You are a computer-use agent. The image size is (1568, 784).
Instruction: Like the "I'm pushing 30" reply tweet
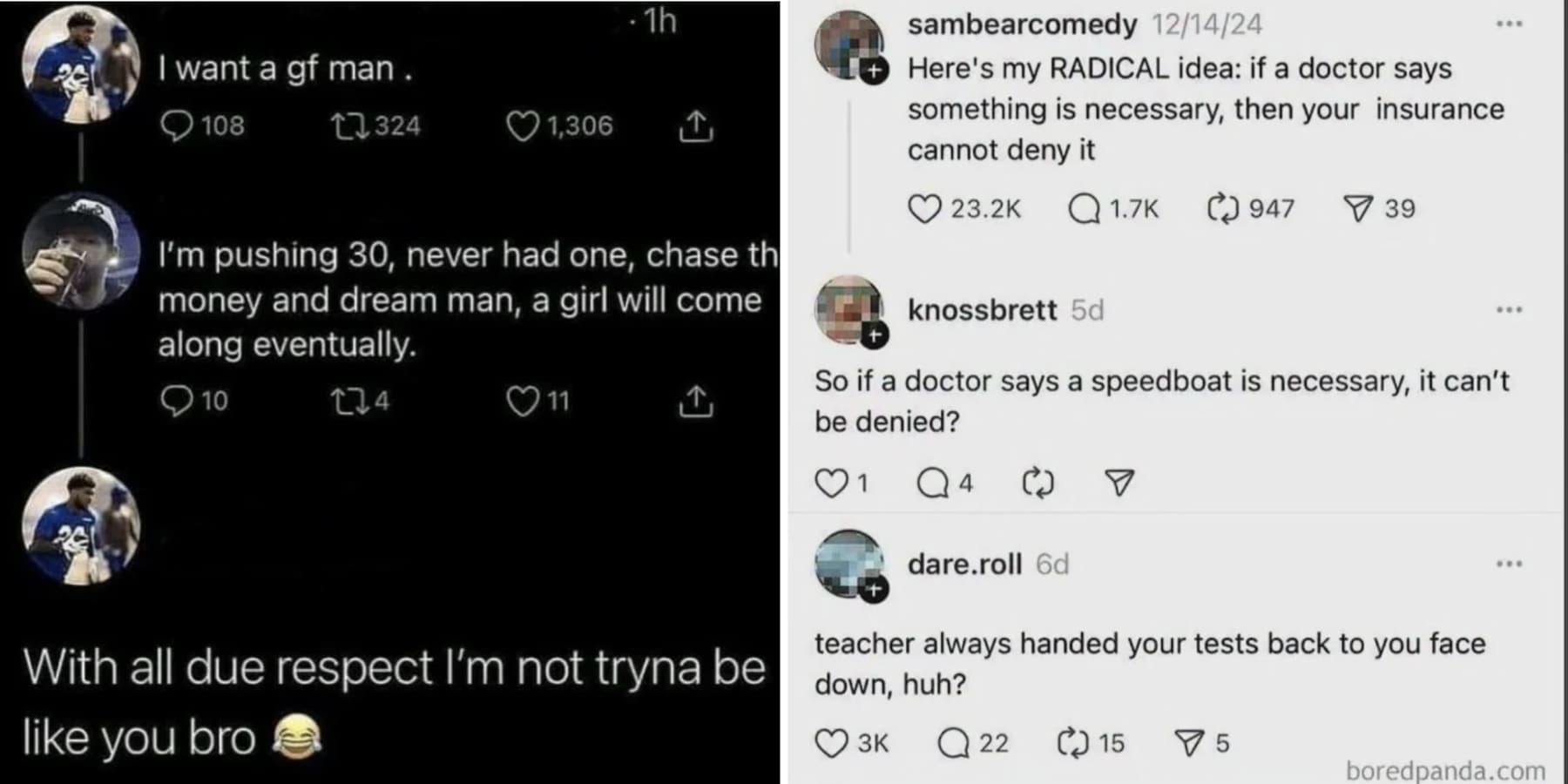coord(523,401)
